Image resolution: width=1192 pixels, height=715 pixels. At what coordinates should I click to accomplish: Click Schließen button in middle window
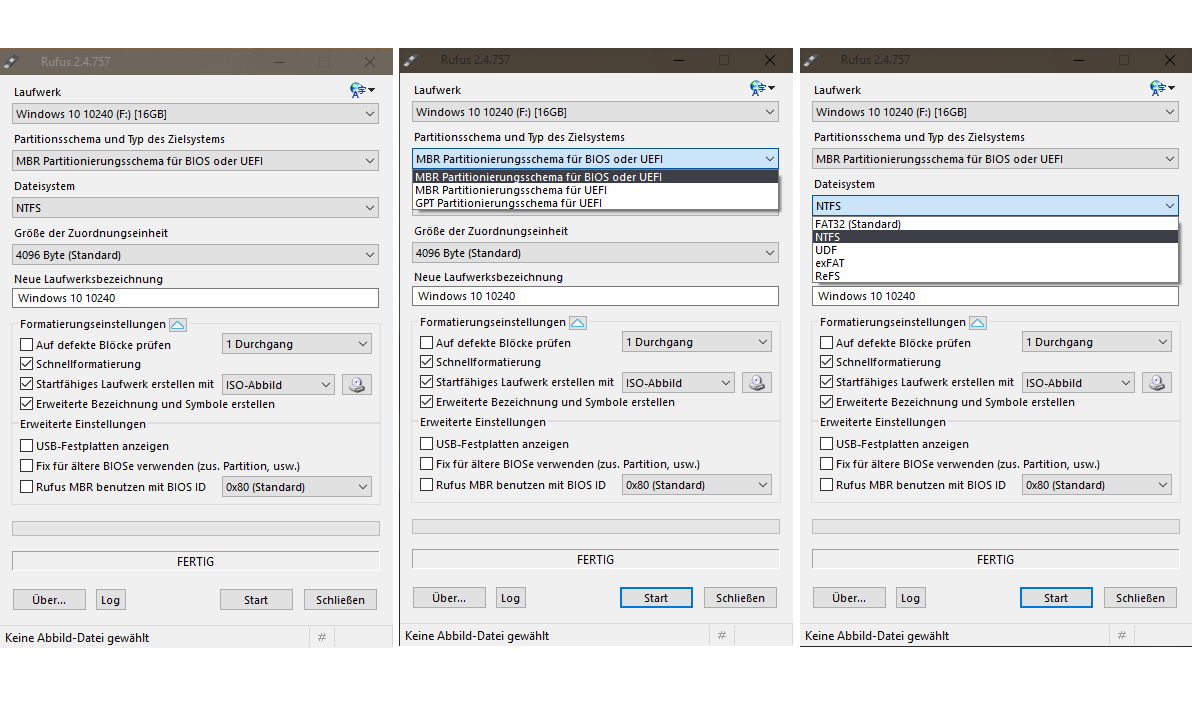point(740,598)
